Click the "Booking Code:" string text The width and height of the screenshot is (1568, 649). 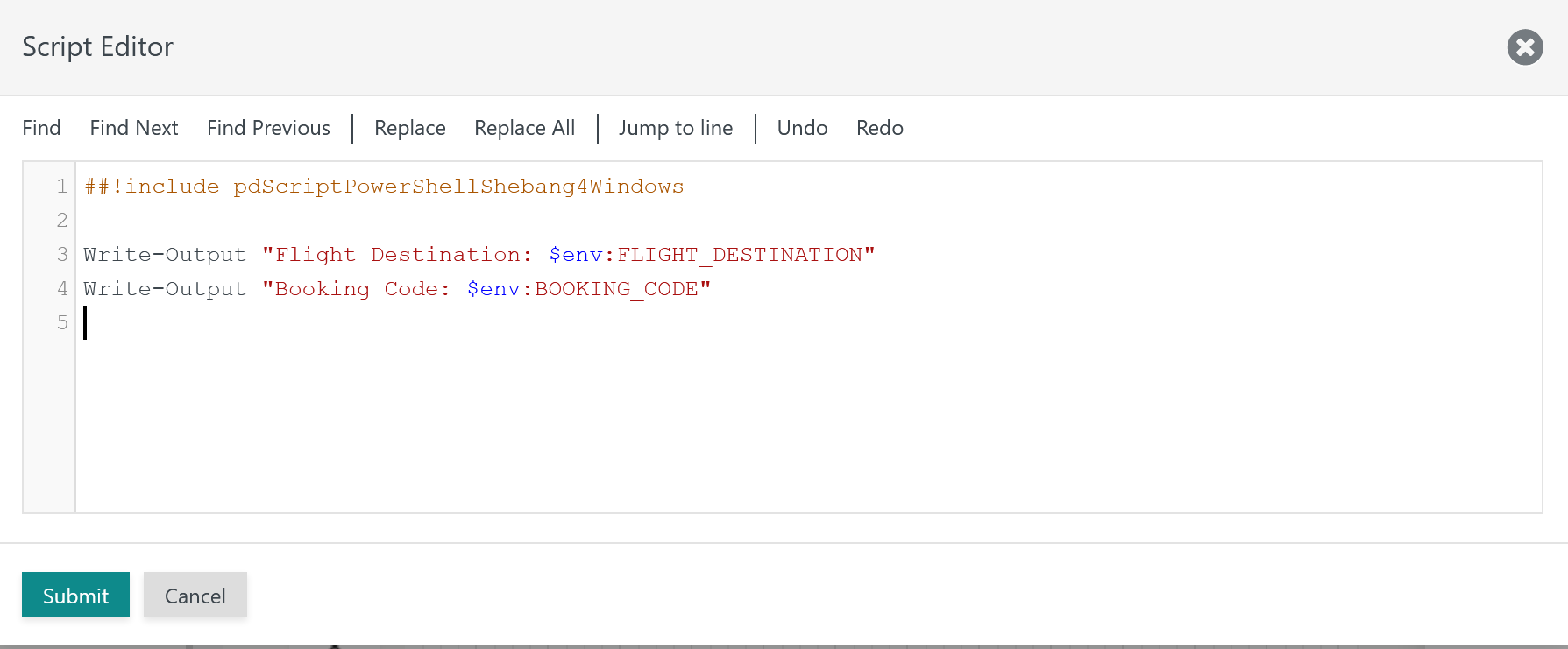coord(356,289)
